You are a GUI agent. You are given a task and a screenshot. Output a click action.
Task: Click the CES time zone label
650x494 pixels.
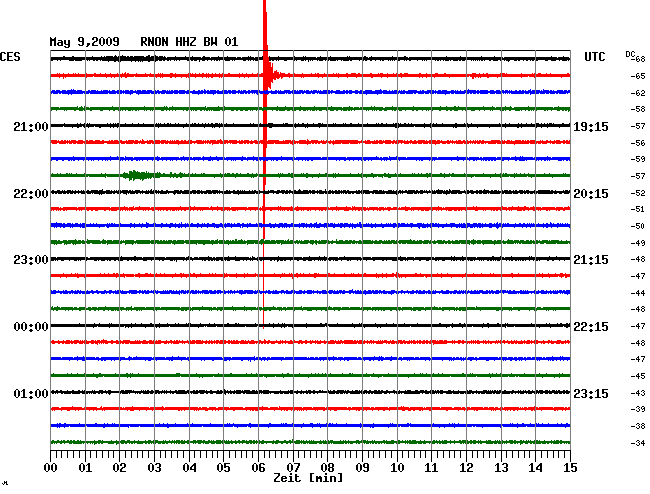coord(10,57)
